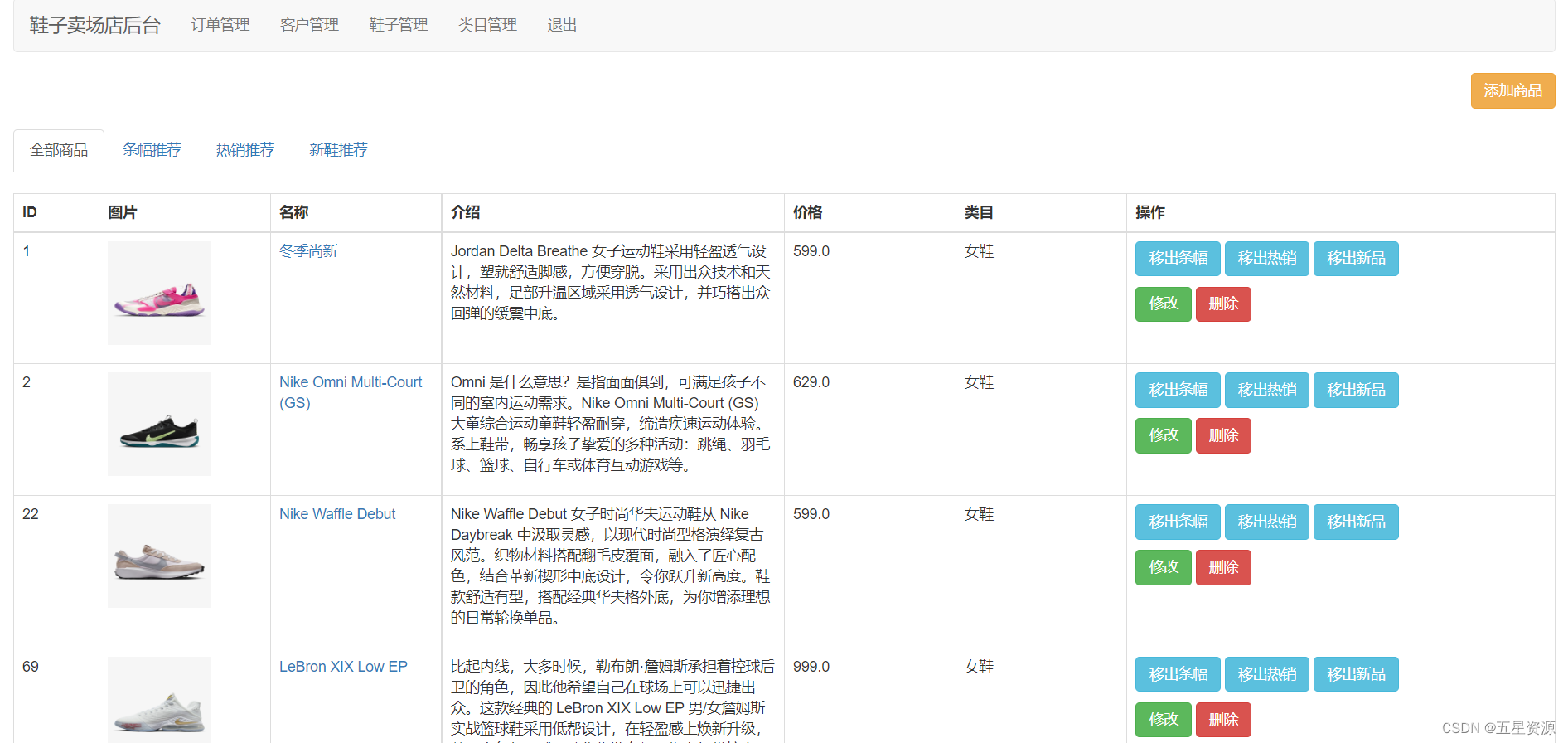Click the Nike Waffle Debut shoe thumbnail
Screen dimensions: 1568x743
(159, 556)
